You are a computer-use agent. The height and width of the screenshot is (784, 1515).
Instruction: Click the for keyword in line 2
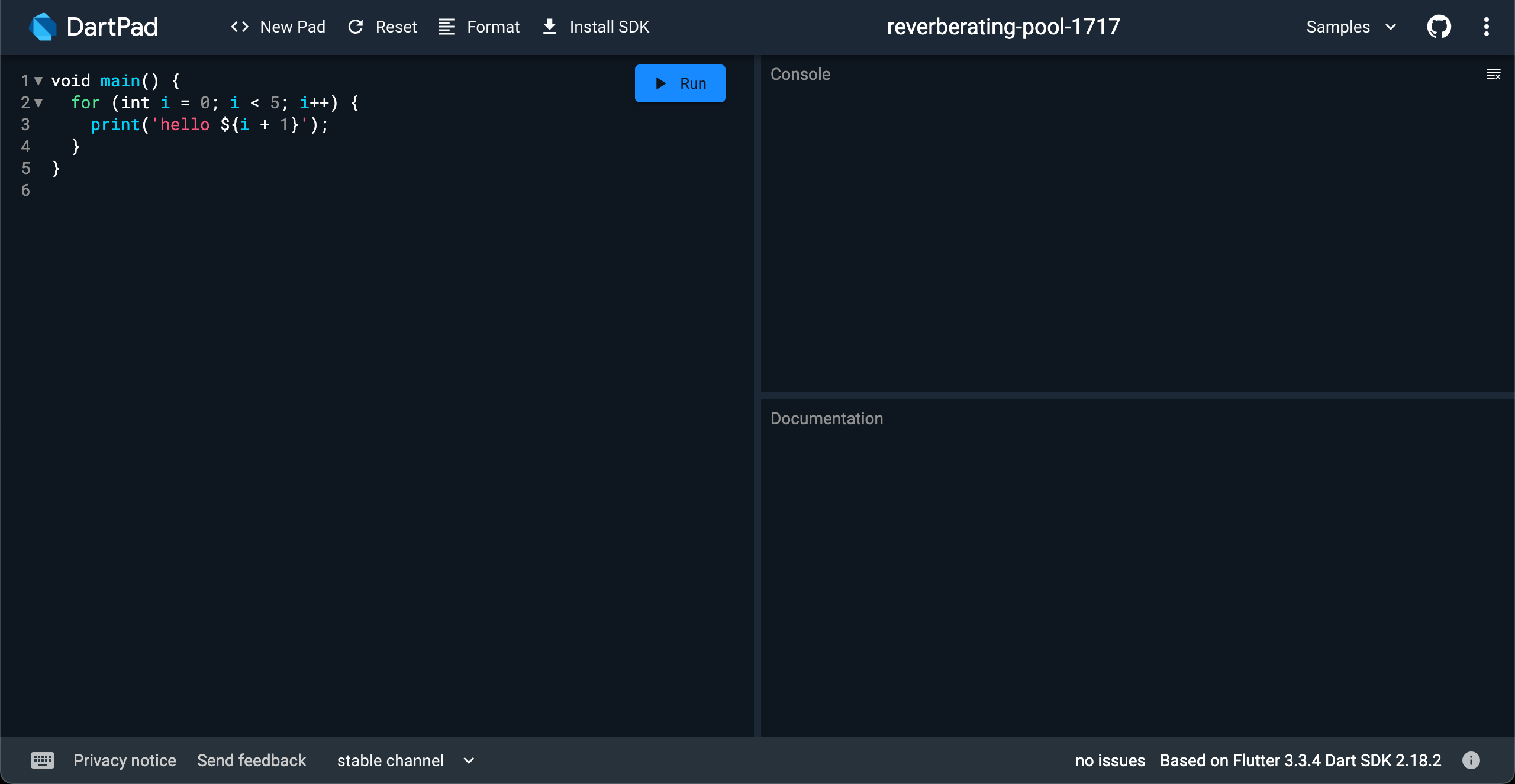tap(85, 102)
